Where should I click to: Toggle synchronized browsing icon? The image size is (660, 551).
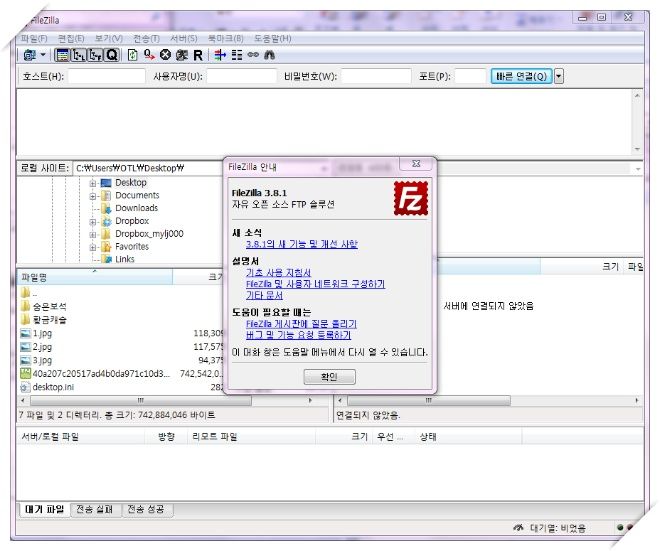pos(253,55)
